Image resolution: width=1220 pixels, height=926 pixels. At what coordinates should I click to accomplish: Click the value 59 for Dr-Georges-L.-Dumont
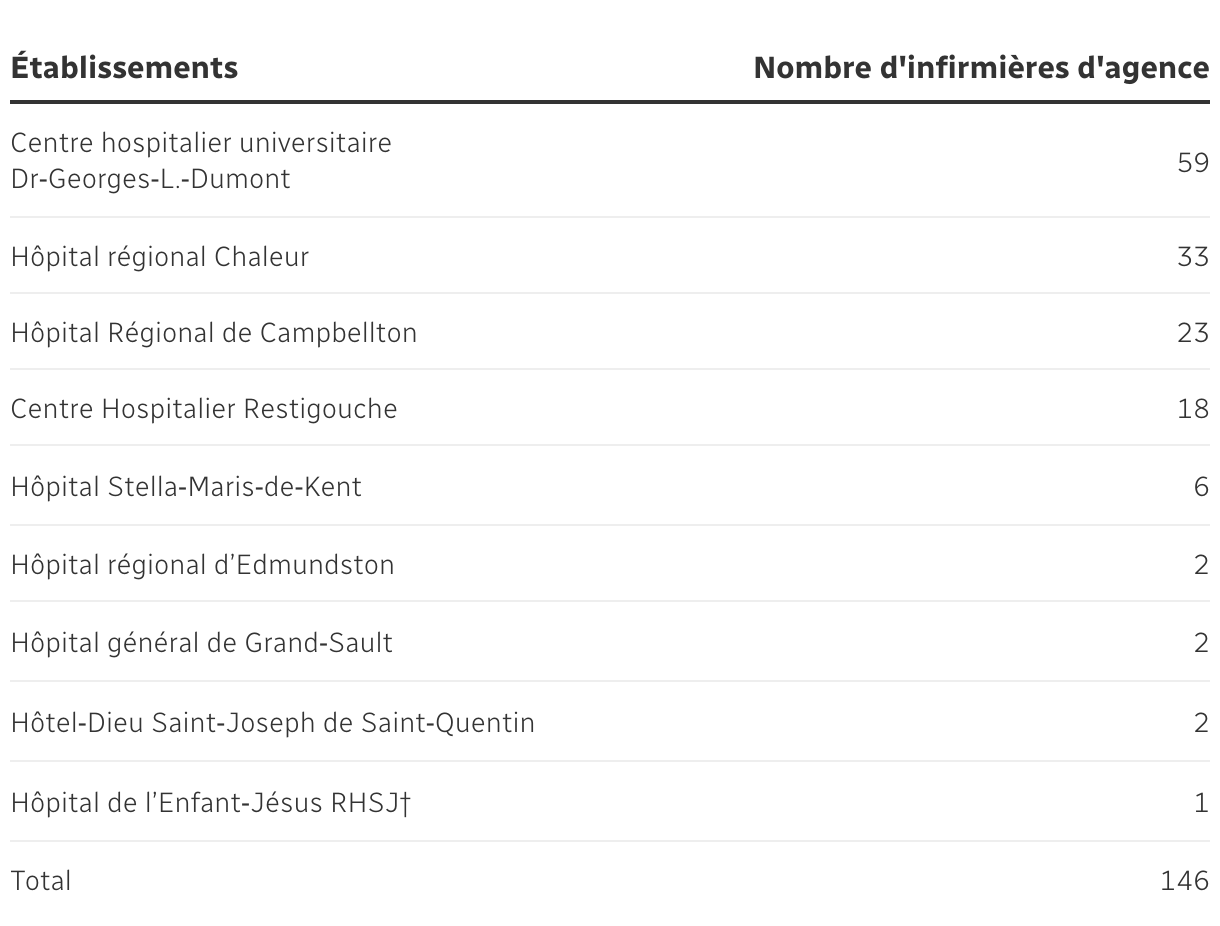pos(1193,162)
